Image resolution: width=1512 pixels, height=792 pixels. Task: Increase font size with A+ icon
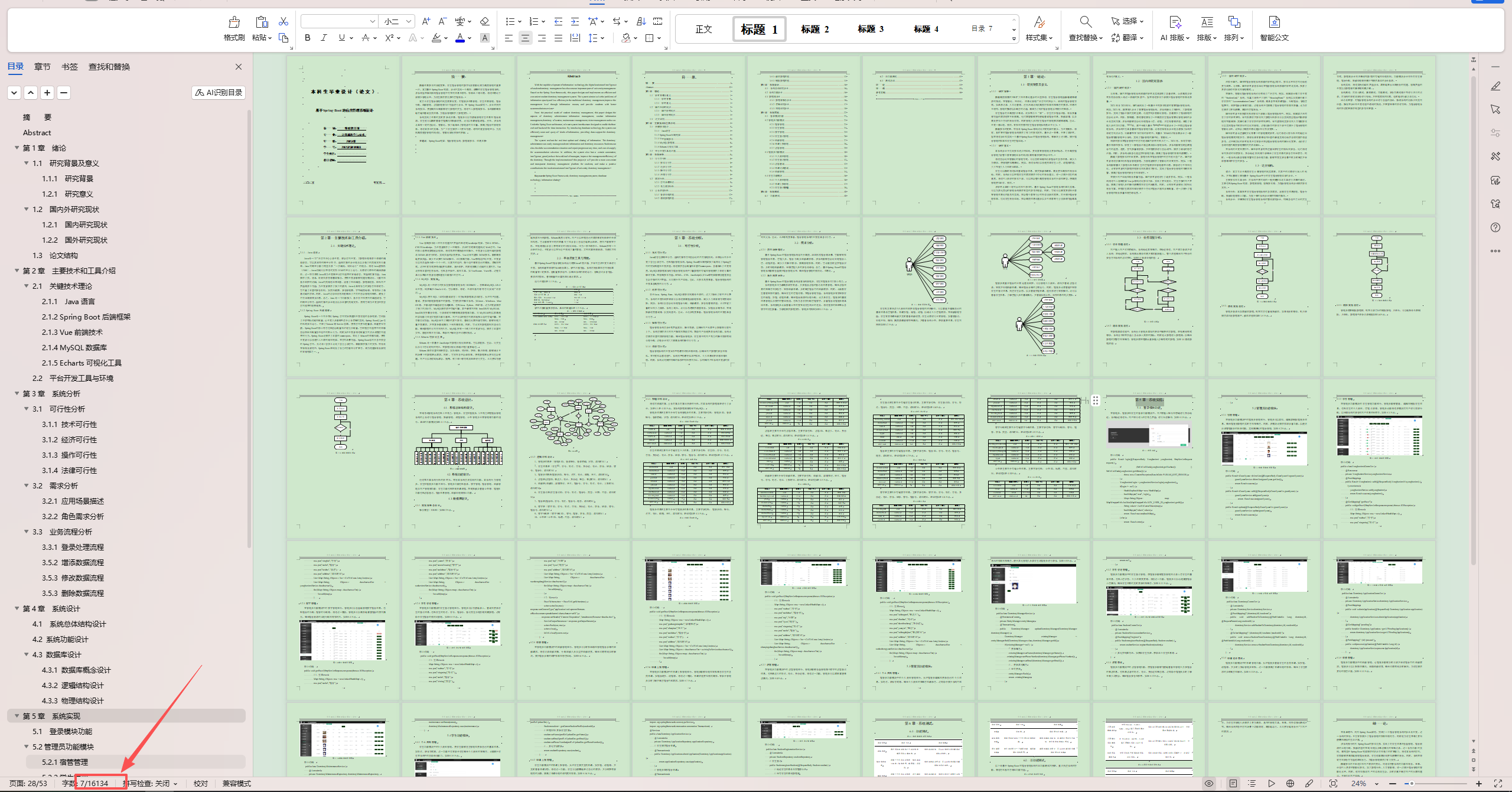(426, 21)
